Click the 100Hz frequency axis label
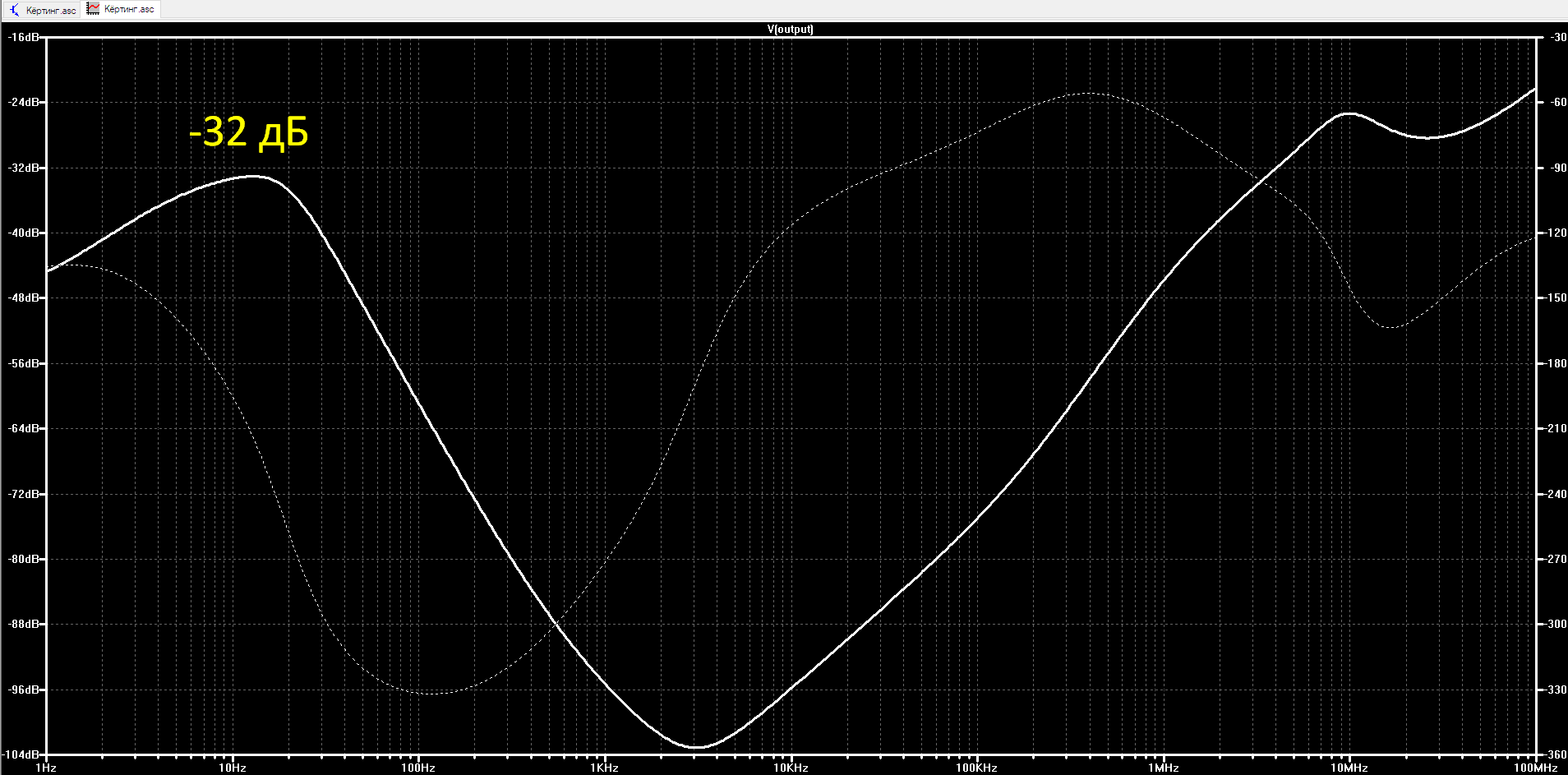Image resolution: width=1568 pixels, height=775 pixels. tap(418, 768)
